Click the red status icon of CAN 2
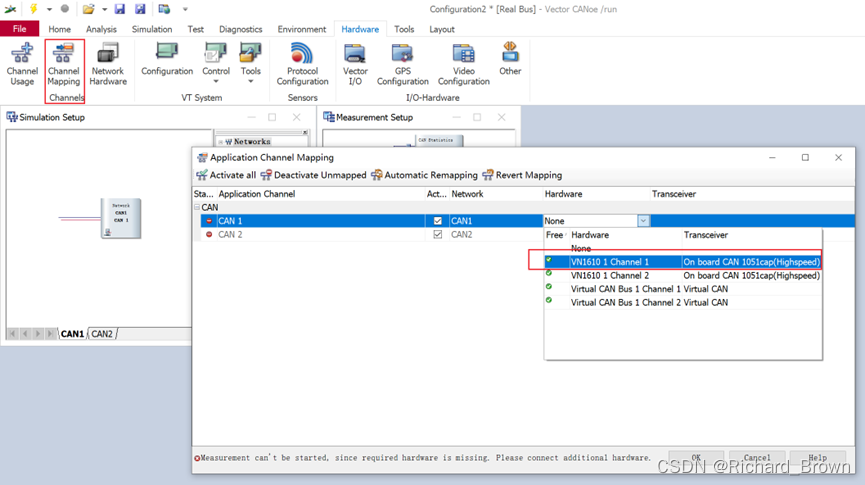The image size is (865, 485). (209, 234)
